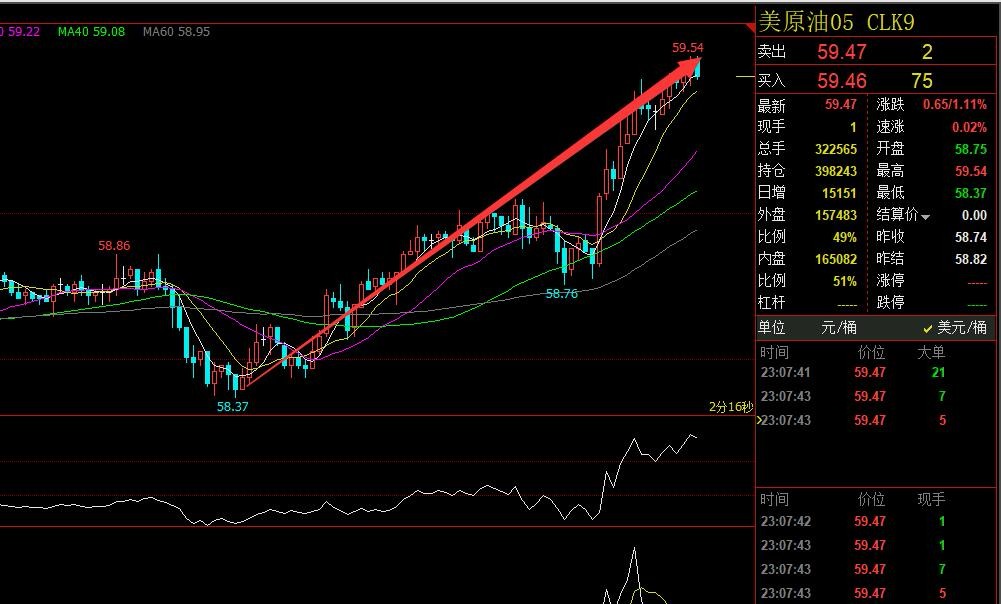
Task: Click the 内盘 ratio 51%
Action: (845, 281)
